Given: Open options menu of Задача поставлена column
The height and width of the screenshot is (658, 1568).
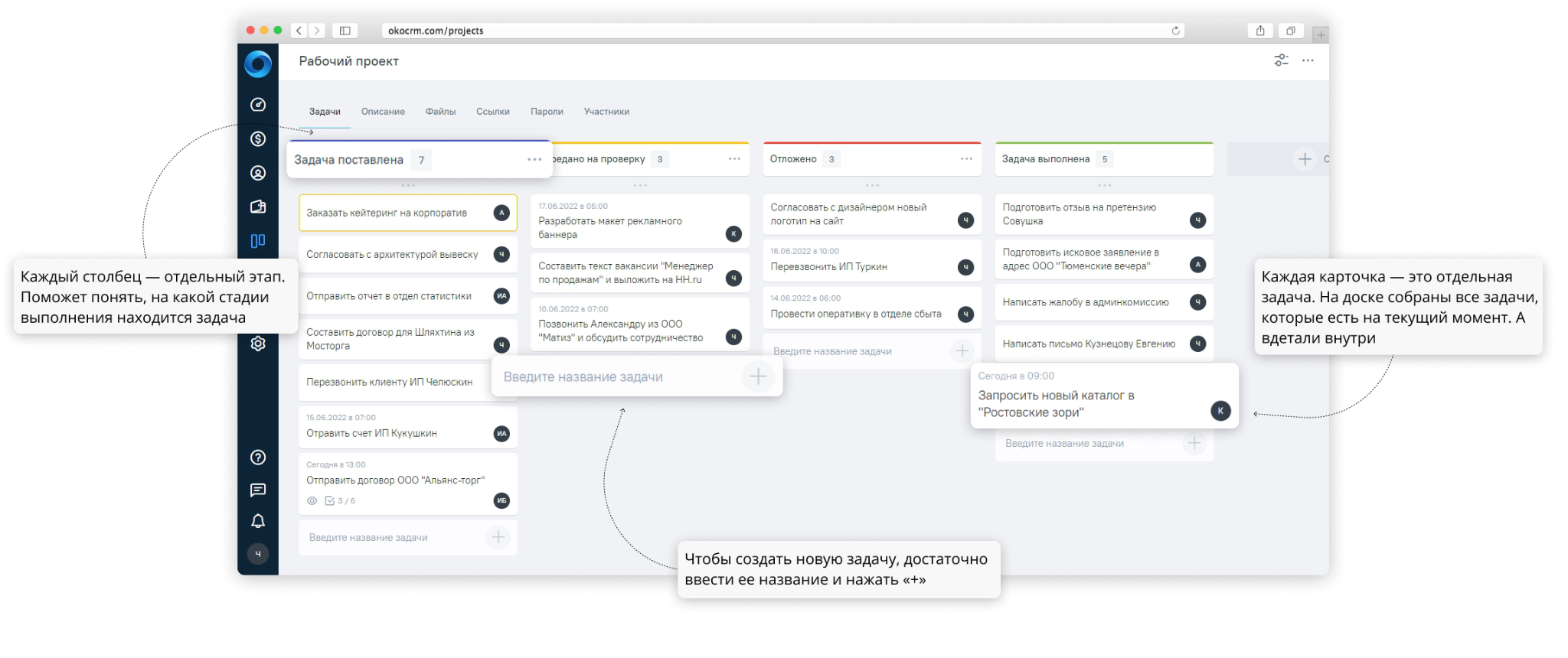Looking at the screenshot, I should click(x=534, y=159).
